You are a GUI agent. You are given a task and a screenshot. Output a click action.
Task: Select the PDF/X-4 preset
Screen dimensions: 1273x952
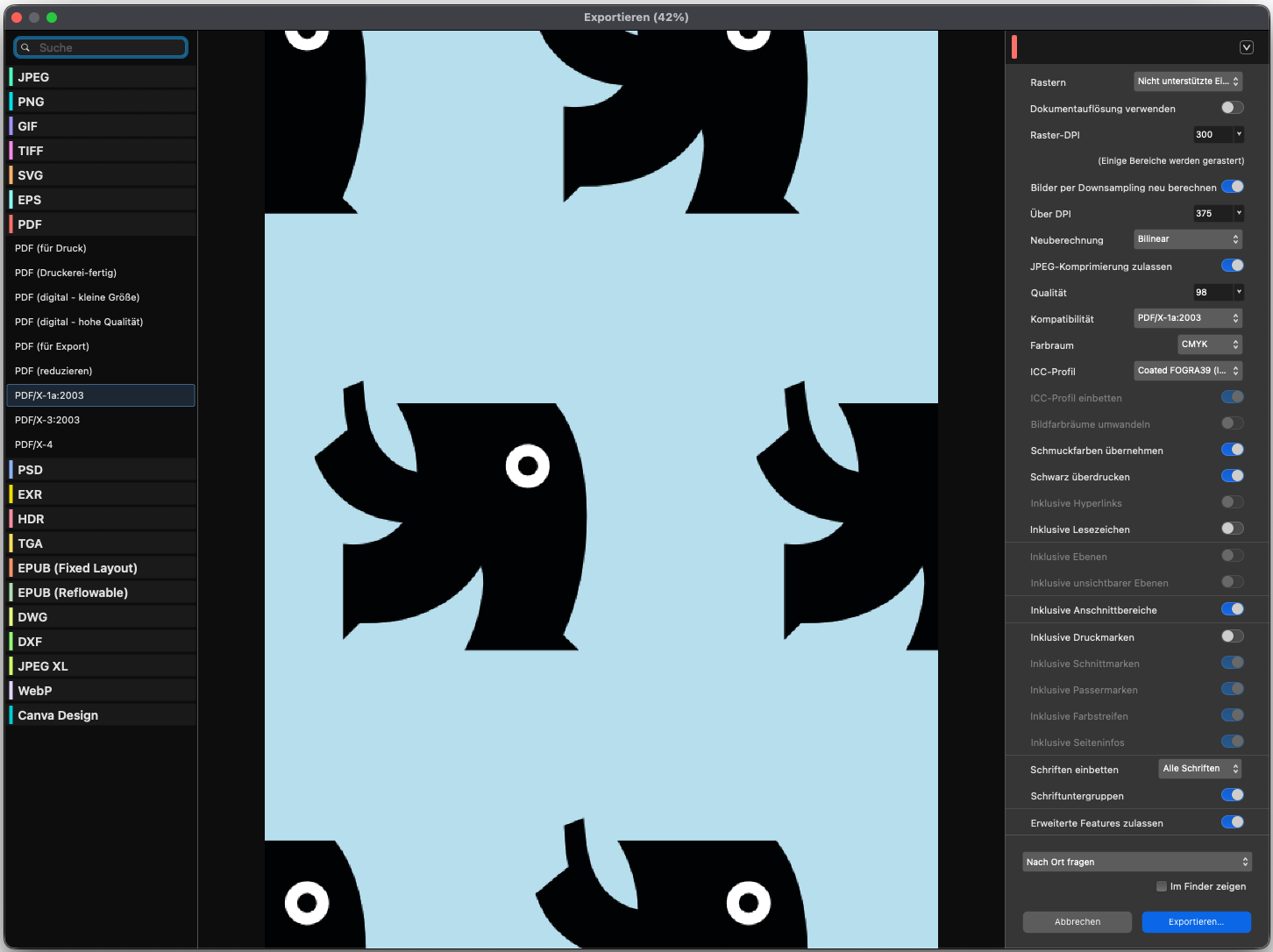pos(101,444)
